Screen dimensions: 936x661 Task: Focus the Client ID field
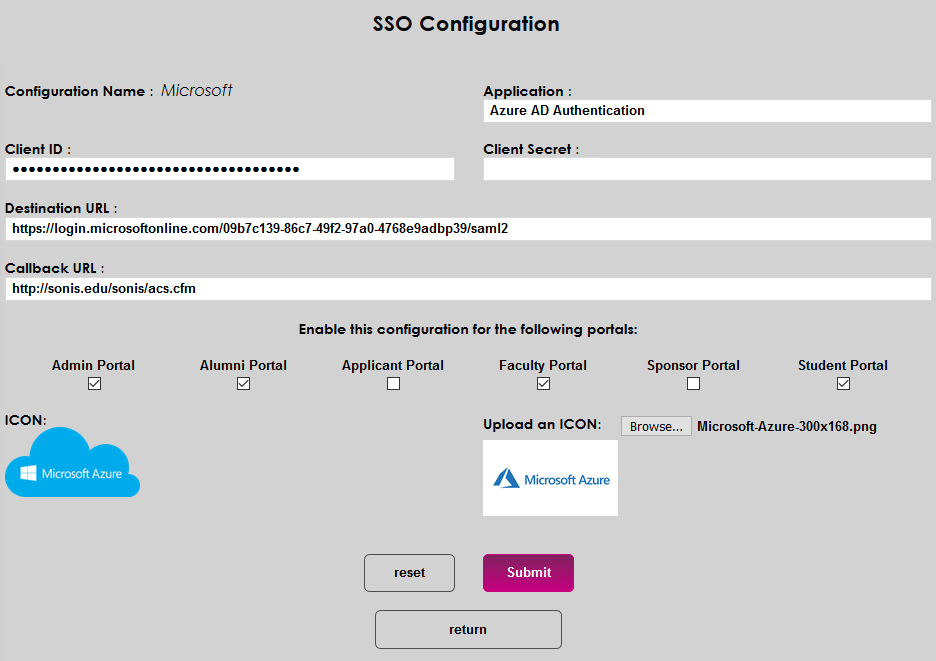click(x=229, y=169)
